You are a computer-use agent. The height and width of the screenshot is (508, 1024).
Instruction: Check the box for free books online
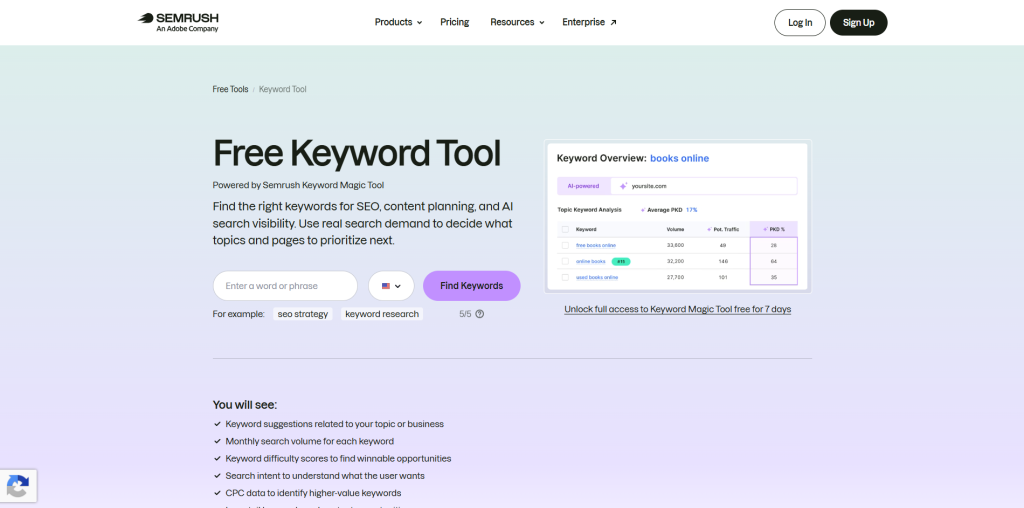click(x=565, y=246)
